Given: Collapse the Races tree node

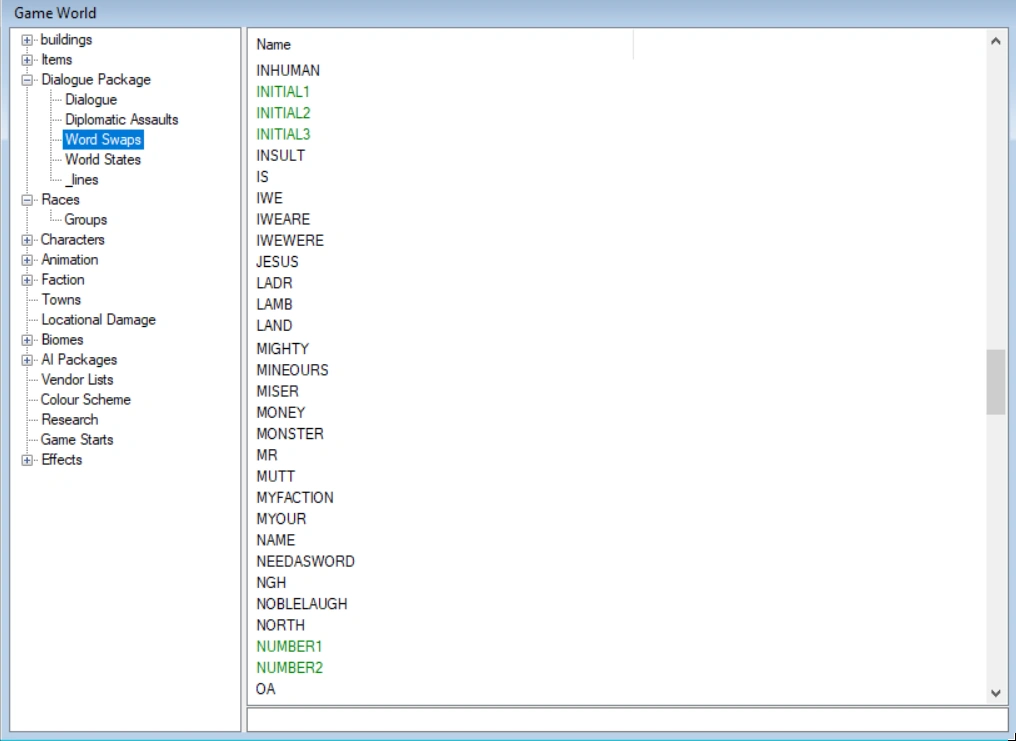Looking at the screenshot, I should (27, 200).
